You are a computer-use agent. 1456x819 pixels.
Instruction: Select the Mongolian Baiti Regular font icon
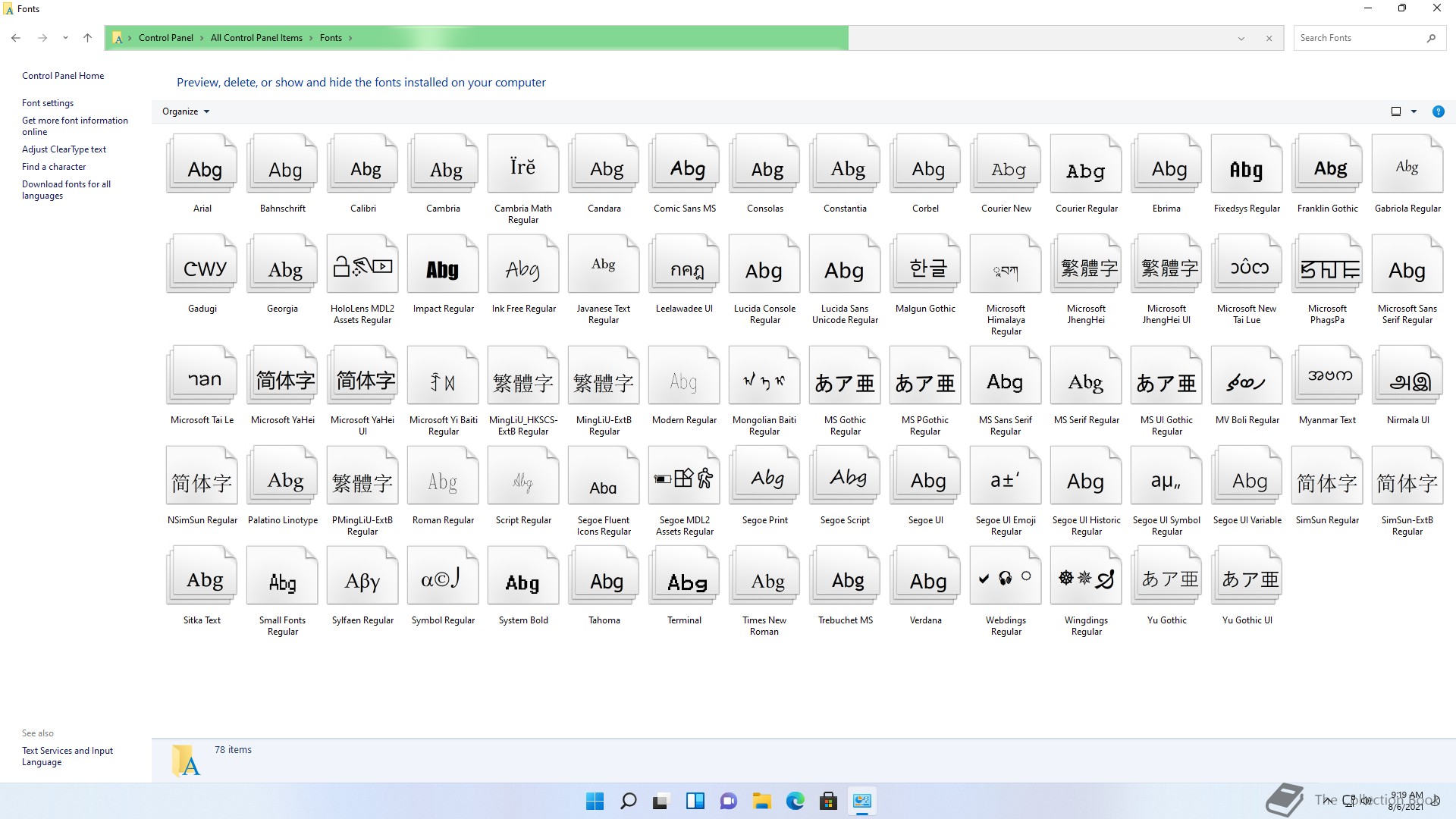[765, 376]
